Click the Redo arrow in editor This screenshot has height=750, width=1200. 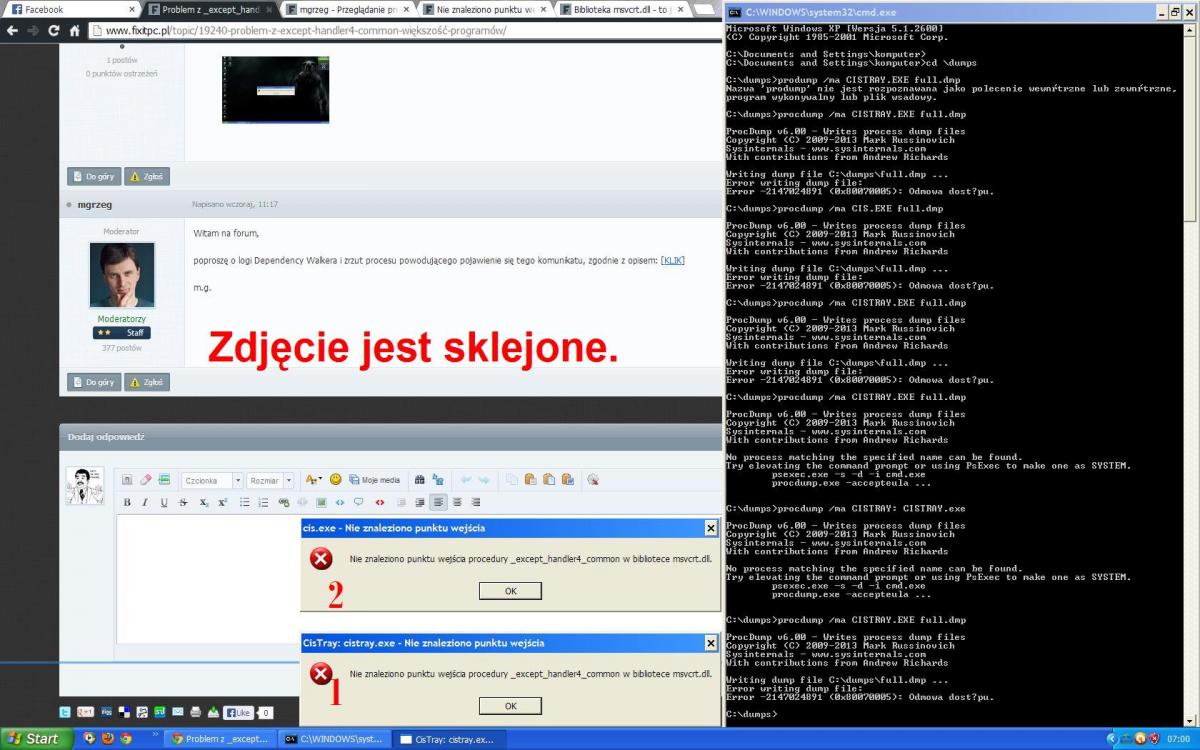click(484, 480)
